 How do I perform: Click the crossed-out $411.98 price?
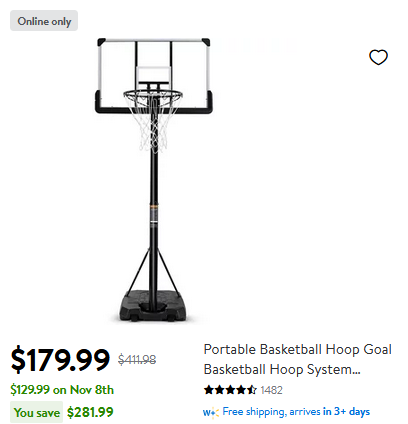tap(137, 360)
